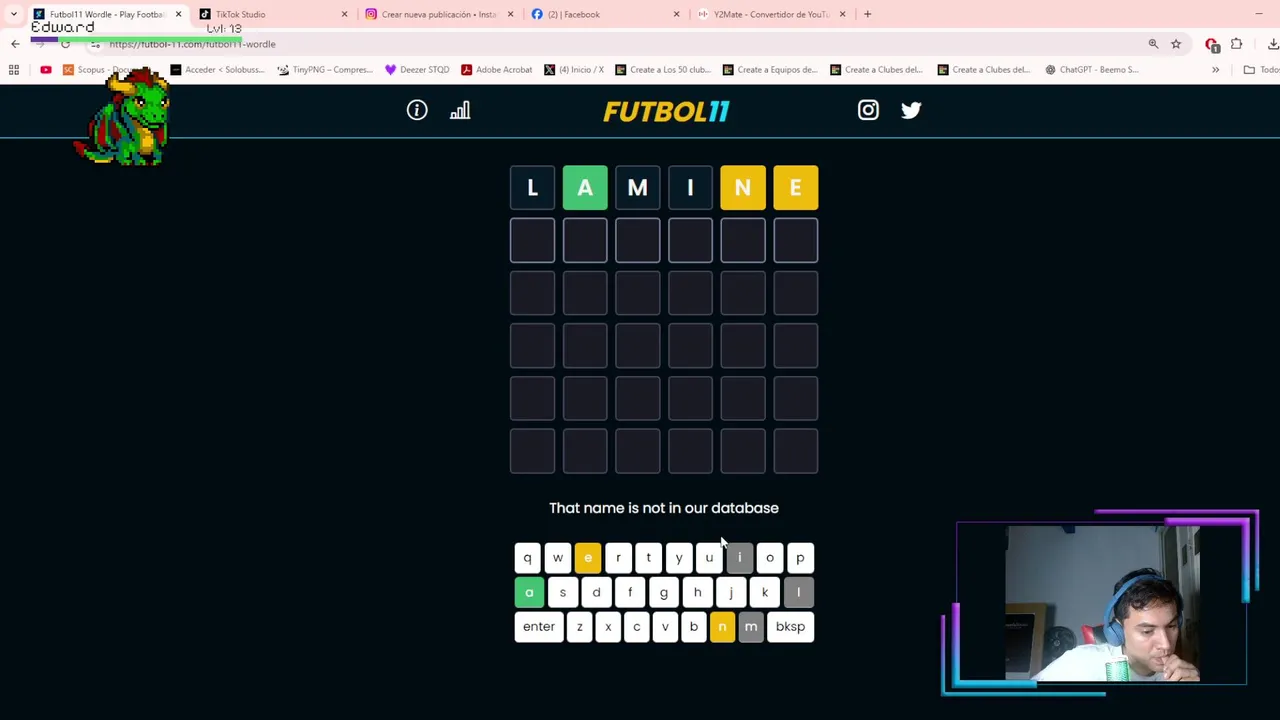This screenshot has width=1280, height=720.
Task: Open the TinyPNG bookmark
Action: coord(324,70)
